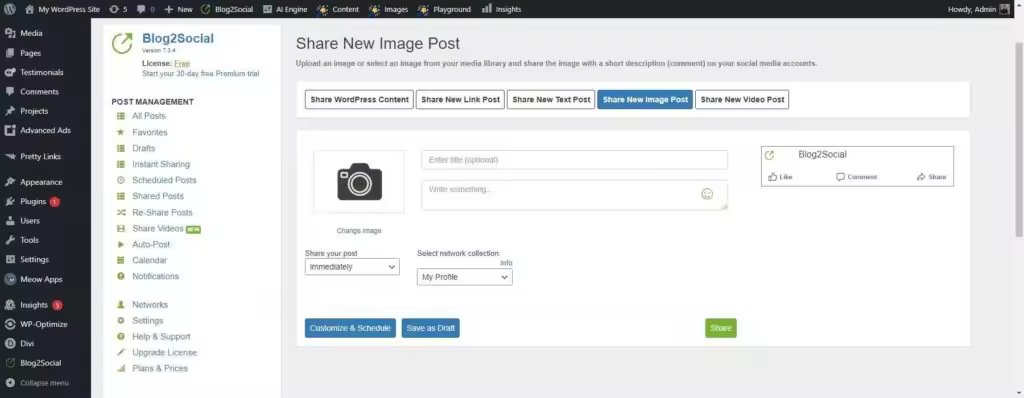Open Scheduled Posts list

[x=164, y=180]
